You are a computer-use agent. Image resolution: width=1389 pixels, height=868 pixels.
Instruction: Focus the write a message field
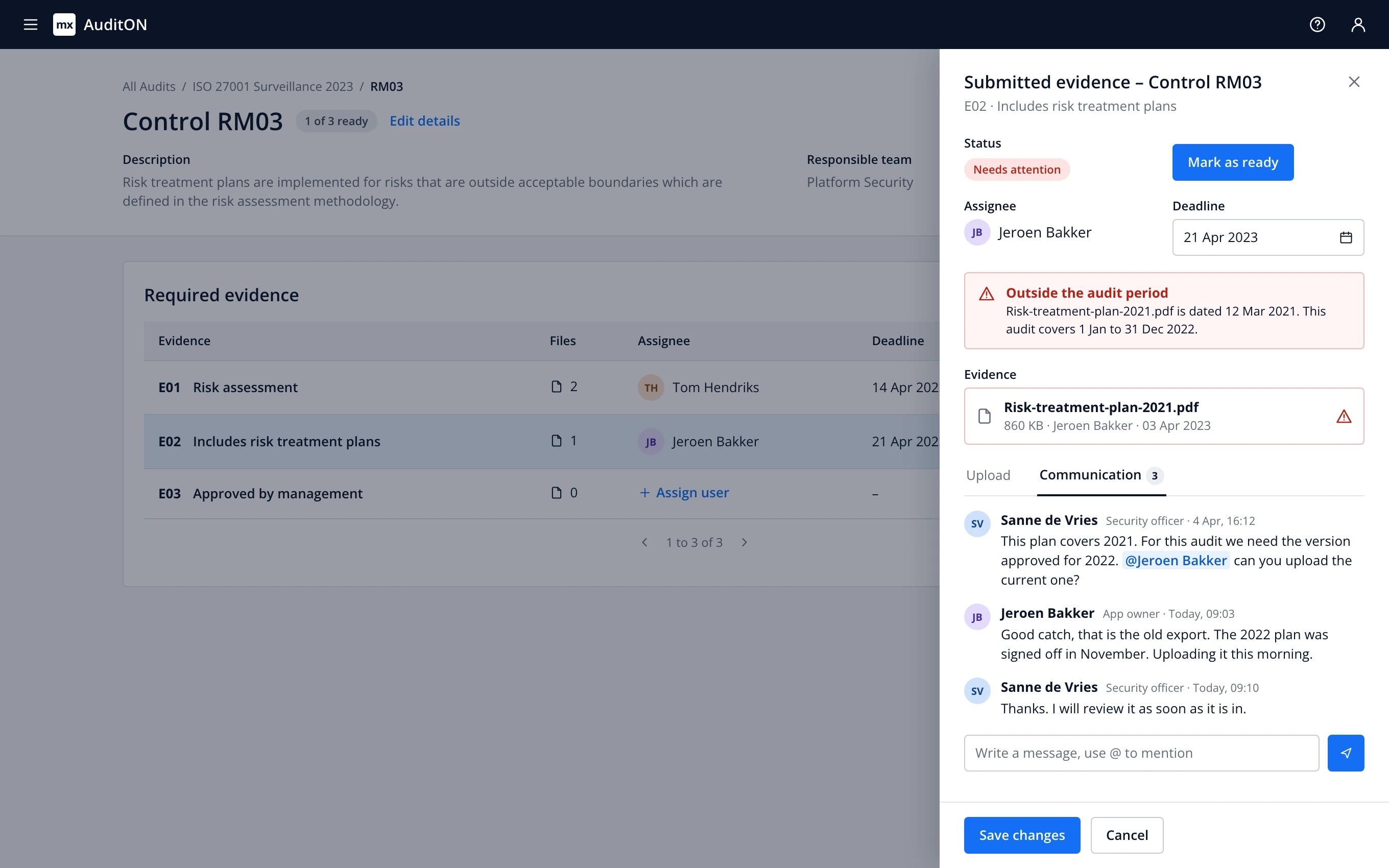[x=1141, y=753]
